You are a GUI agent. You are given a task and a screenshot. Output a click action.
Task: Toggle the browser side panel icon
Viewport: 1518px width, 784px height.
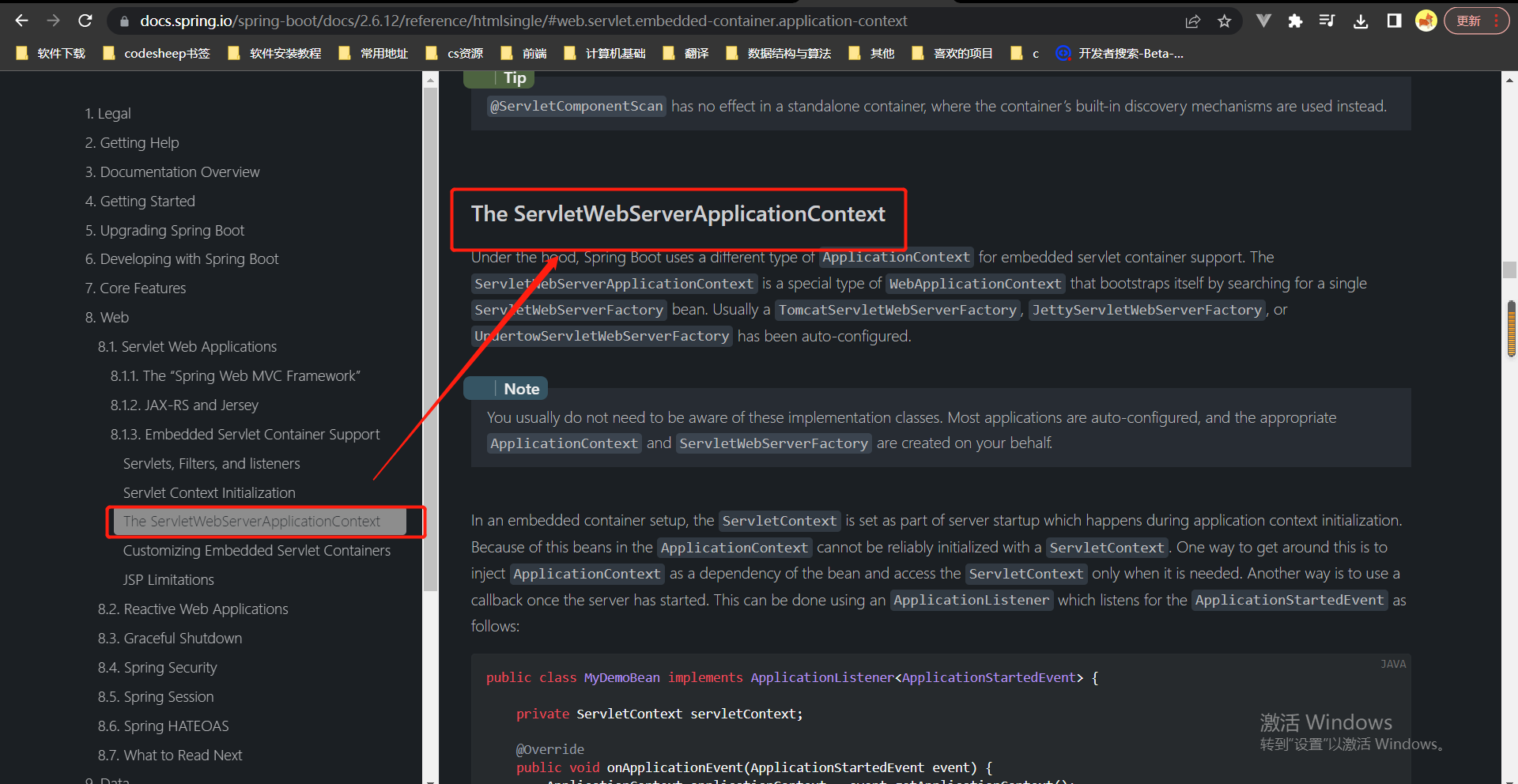1394,21
